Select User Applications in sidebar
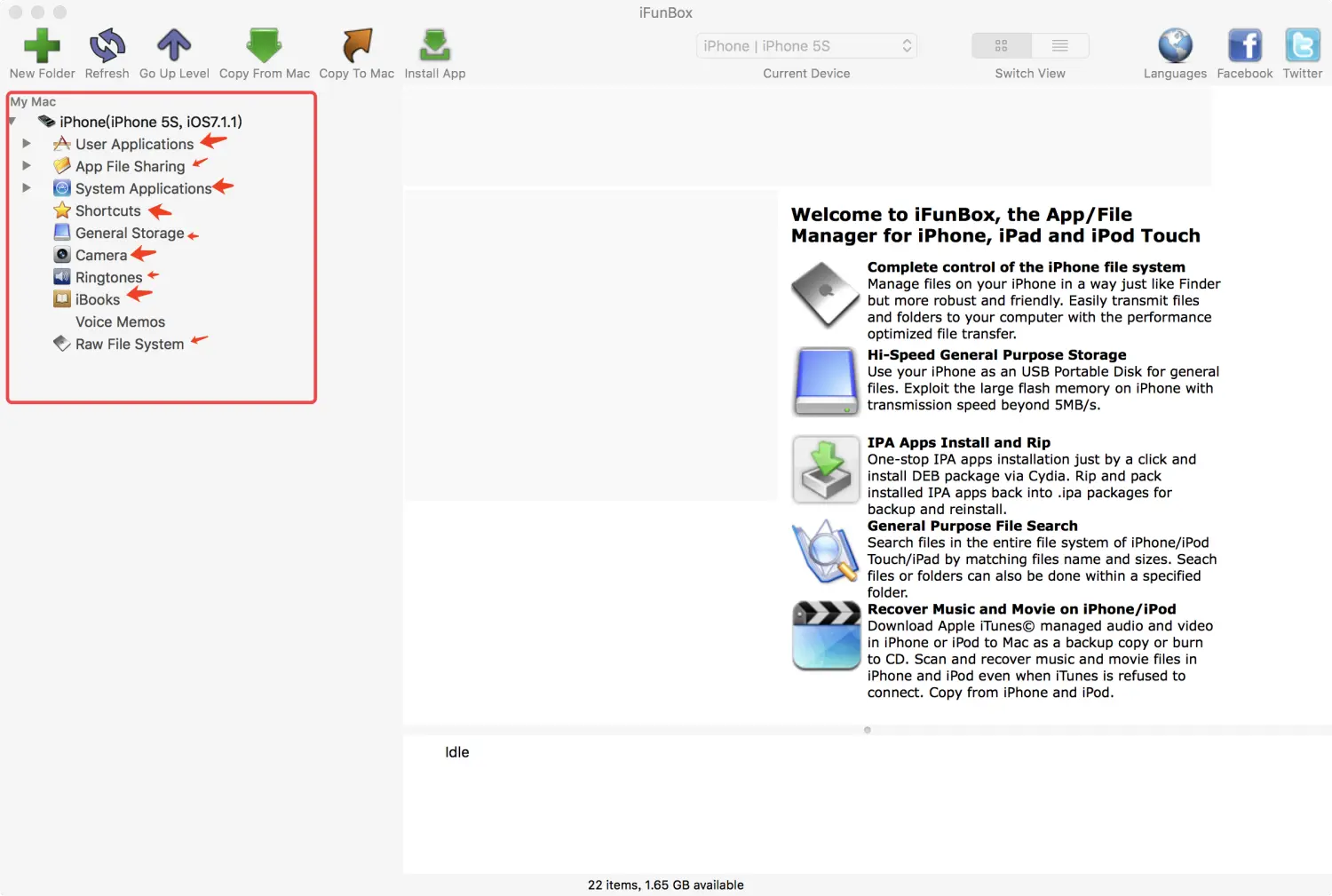Viewport: 1332px width, 896px height. tap(134, 144)
